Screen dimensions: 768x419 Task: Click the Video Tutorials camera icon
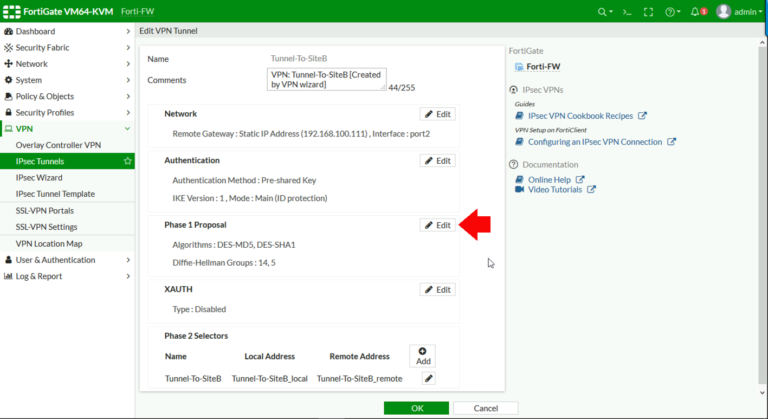[x=519, y=190]
